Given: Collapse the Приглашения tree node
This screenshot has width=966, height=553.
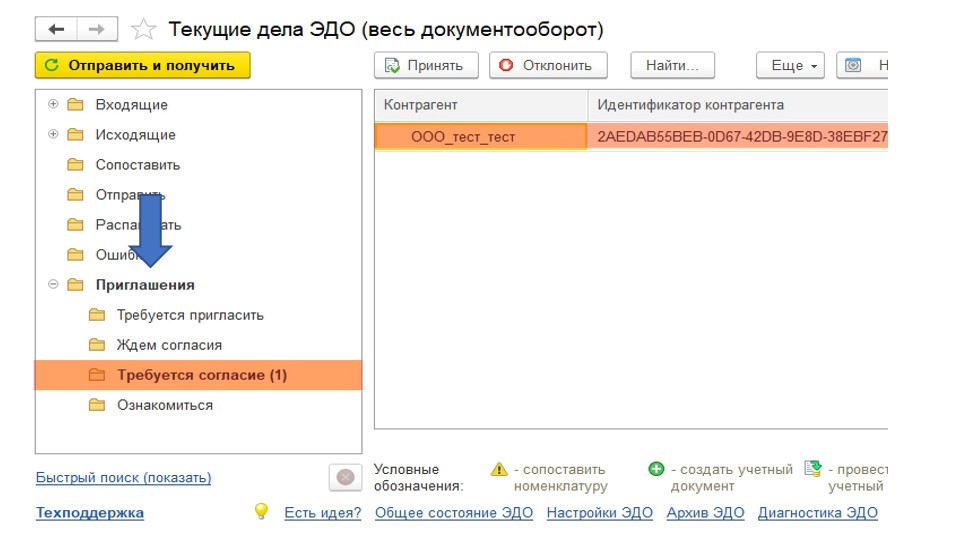Looking at the screenshot, I should (x=53, y=285).
